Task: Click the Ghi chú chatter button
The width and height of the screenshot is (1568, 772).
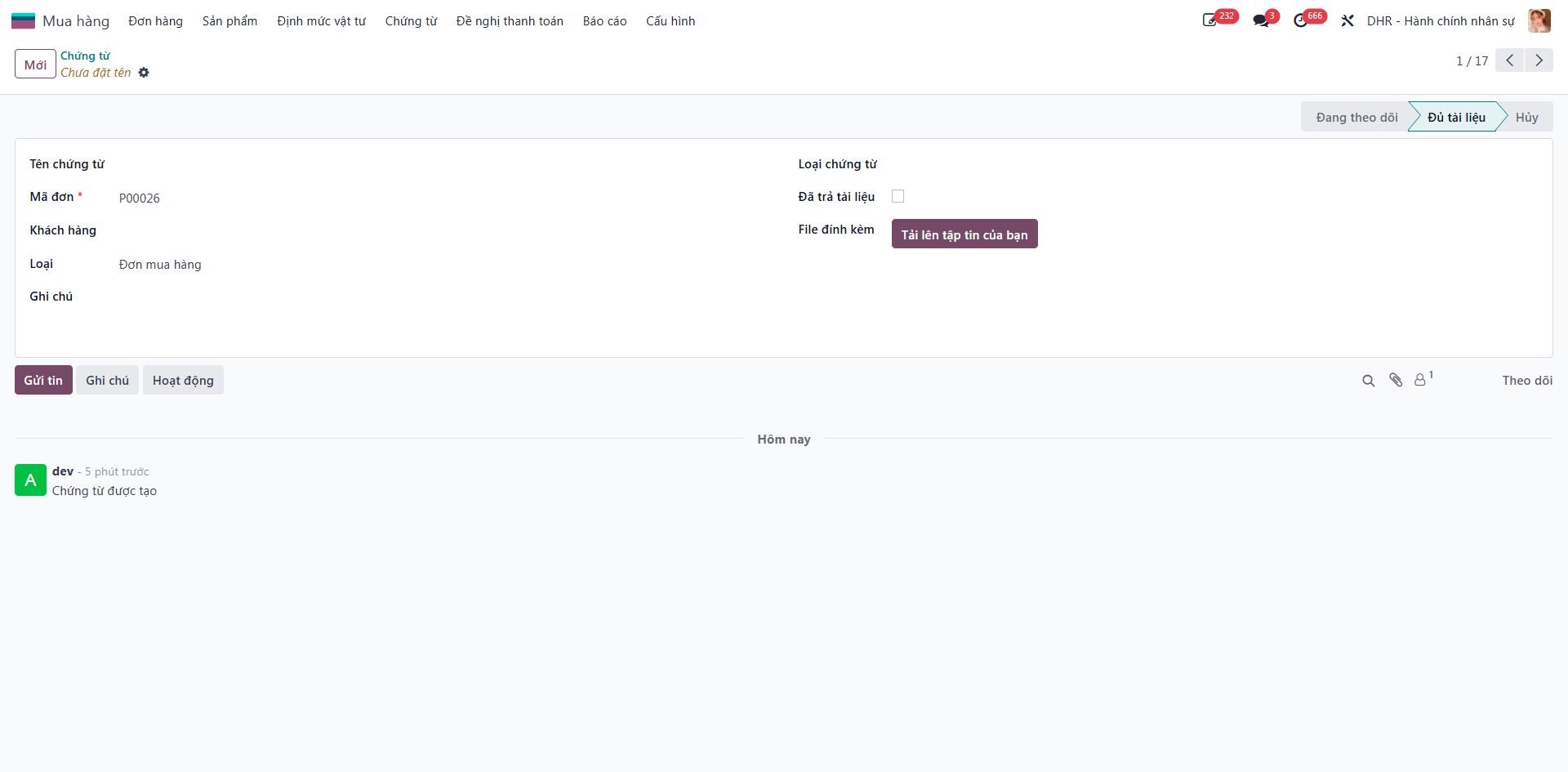Action: [x=108, y=381]
